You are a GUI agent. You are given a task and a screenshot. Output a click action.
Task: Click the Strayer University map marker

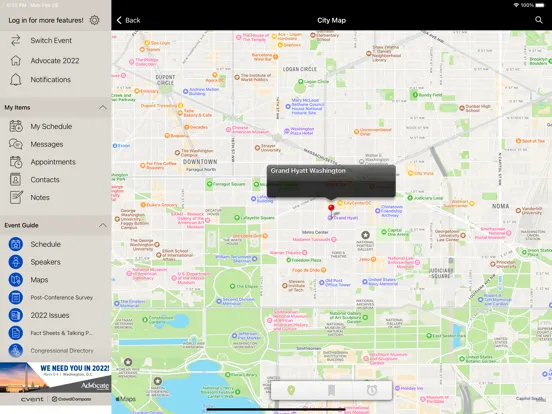click(257, 148)
